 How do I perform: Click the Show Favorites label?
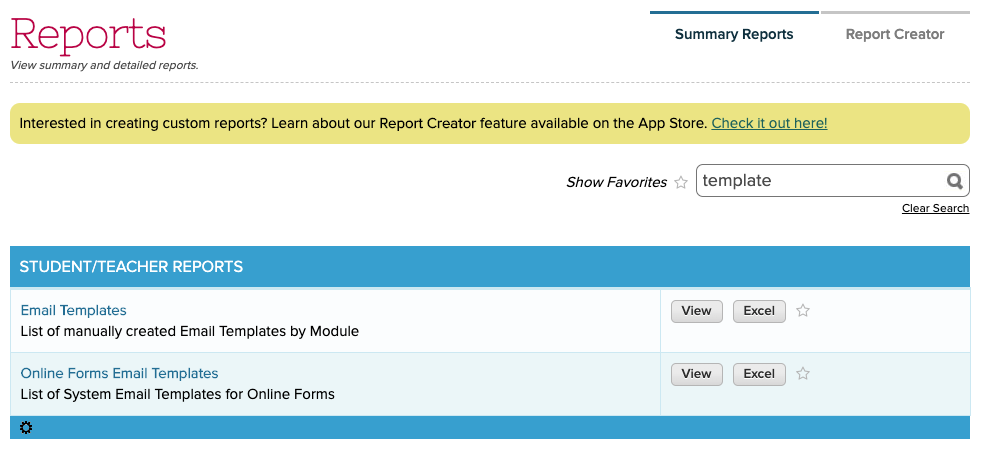[616, 182]
